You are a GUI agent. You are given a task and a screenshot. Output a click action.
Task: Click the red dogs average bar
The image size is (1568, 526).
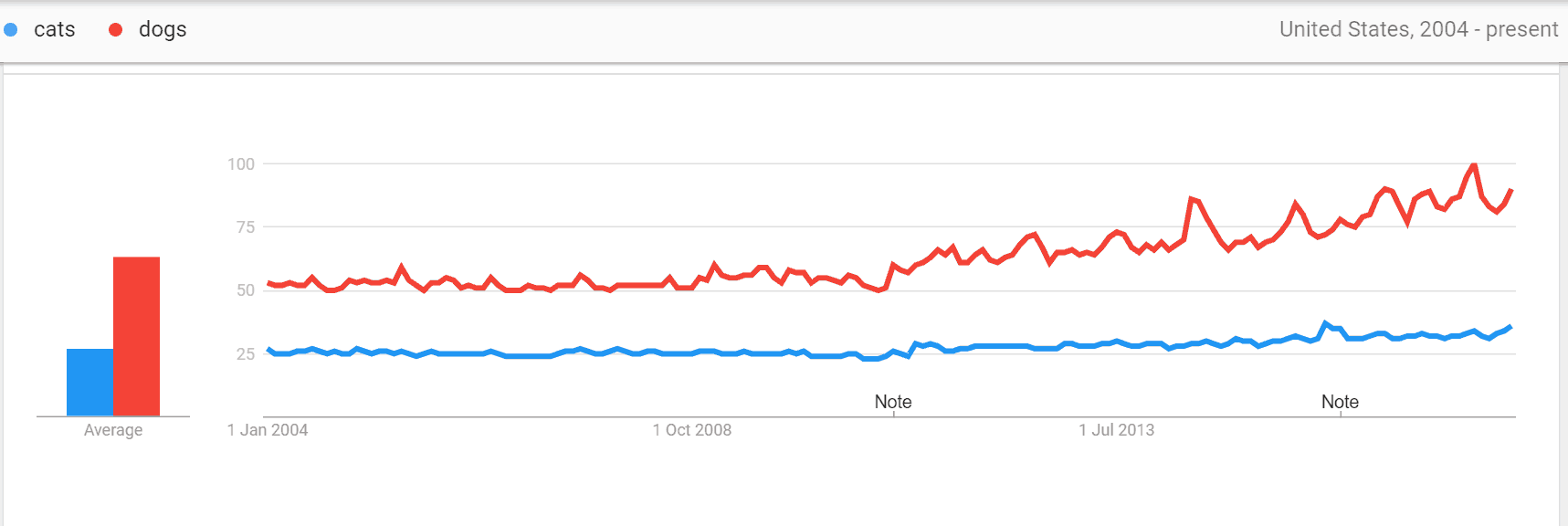(x=136, y=337)
